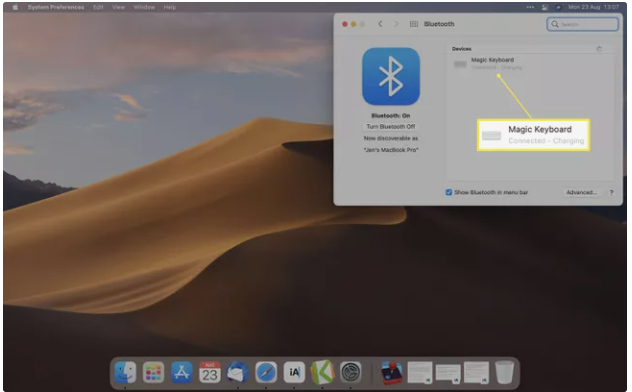
Task: Click the display status icon in menu bar
Action: 545,7
